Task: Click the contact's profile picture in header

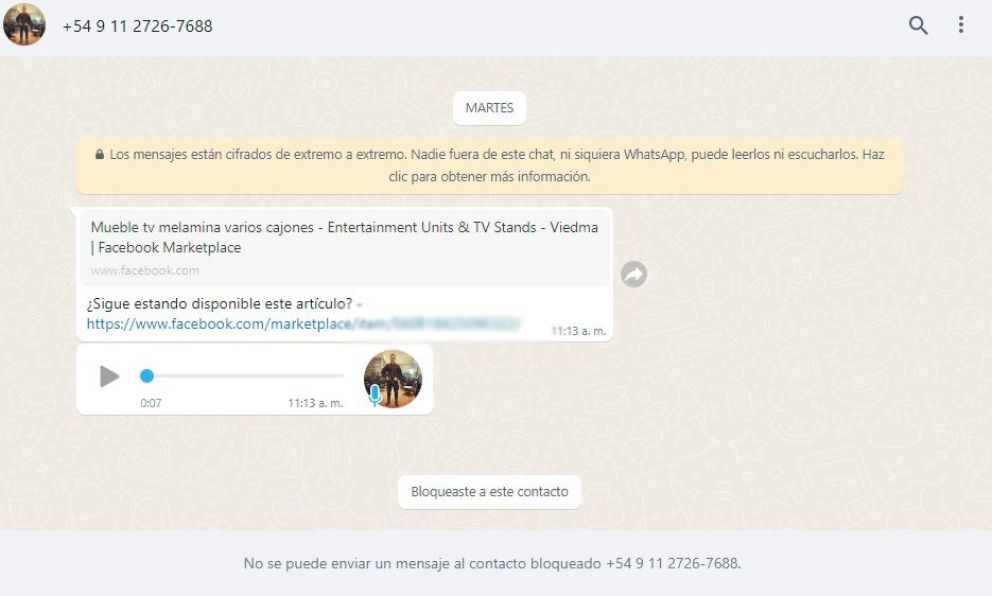Action: point(24,25)
